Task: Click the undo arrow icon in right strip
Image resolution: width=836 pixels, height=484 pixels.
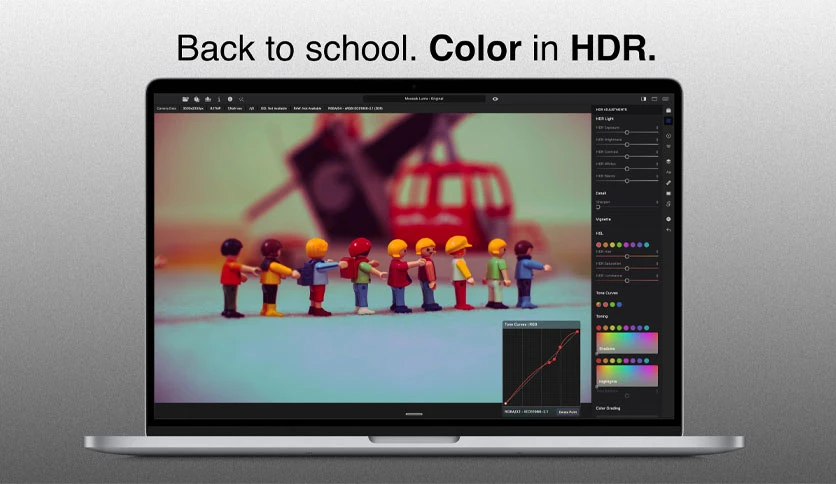Action: click(669, 230)
